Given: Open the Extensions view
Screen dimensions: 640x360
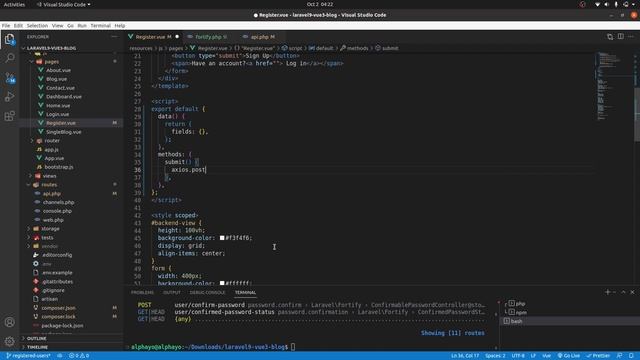Looking at the screenshot, I should (x=9, y=116).
